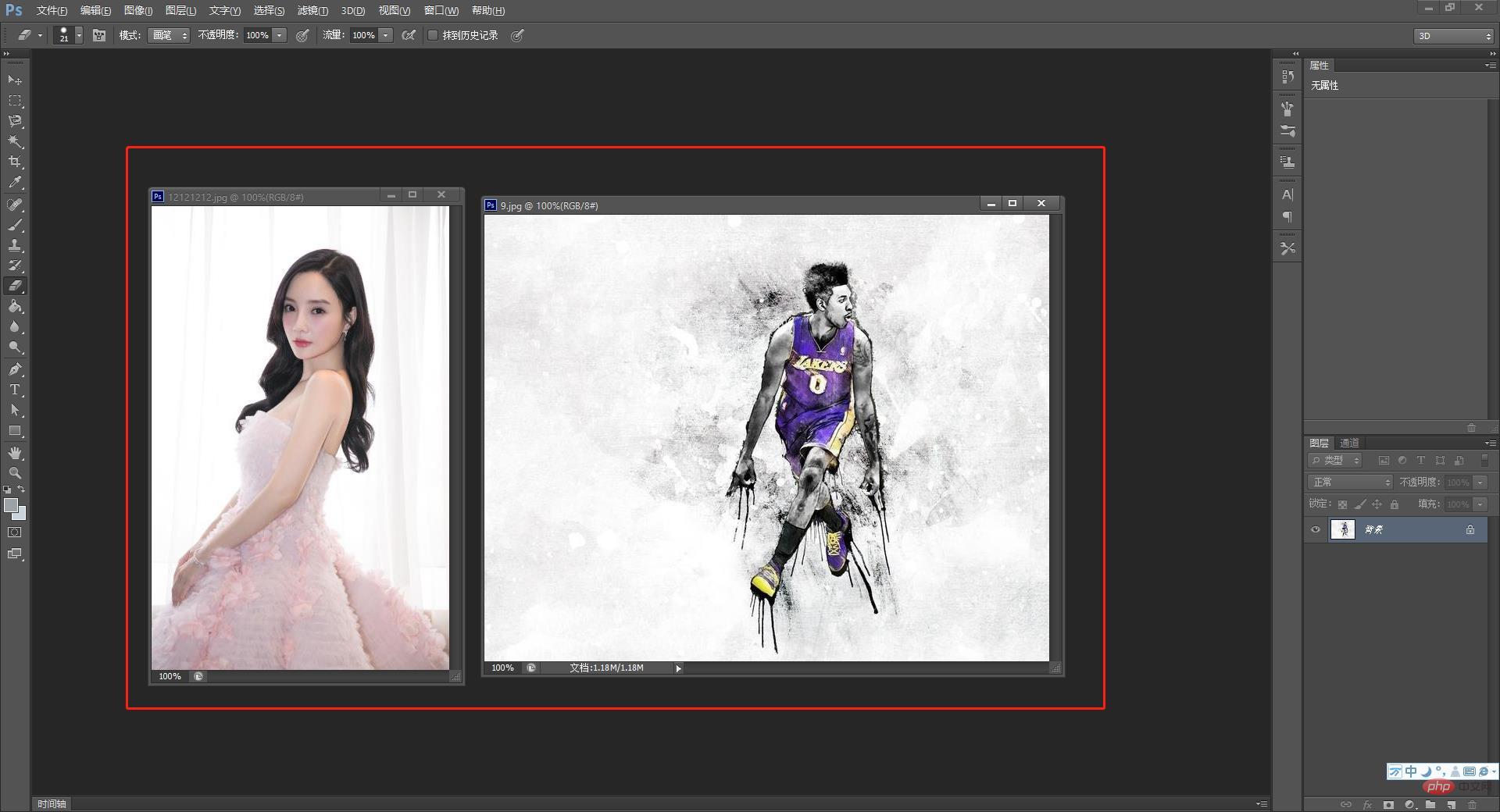
Task: Select the Clone Stamp tool
Action: coord(15,245)
